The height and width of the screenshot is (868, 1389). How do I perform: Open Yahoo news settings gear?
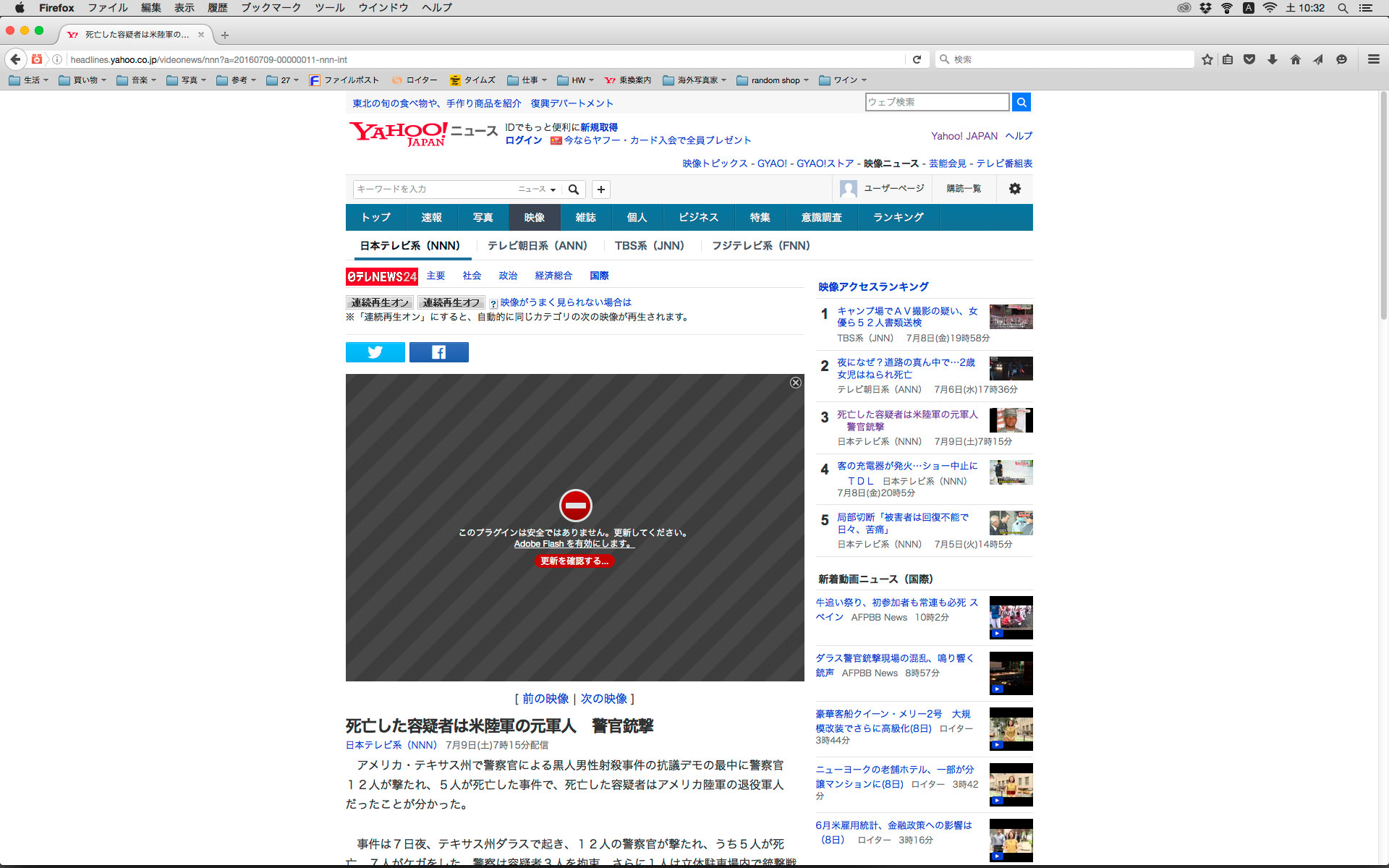[x=1014, y=189]
